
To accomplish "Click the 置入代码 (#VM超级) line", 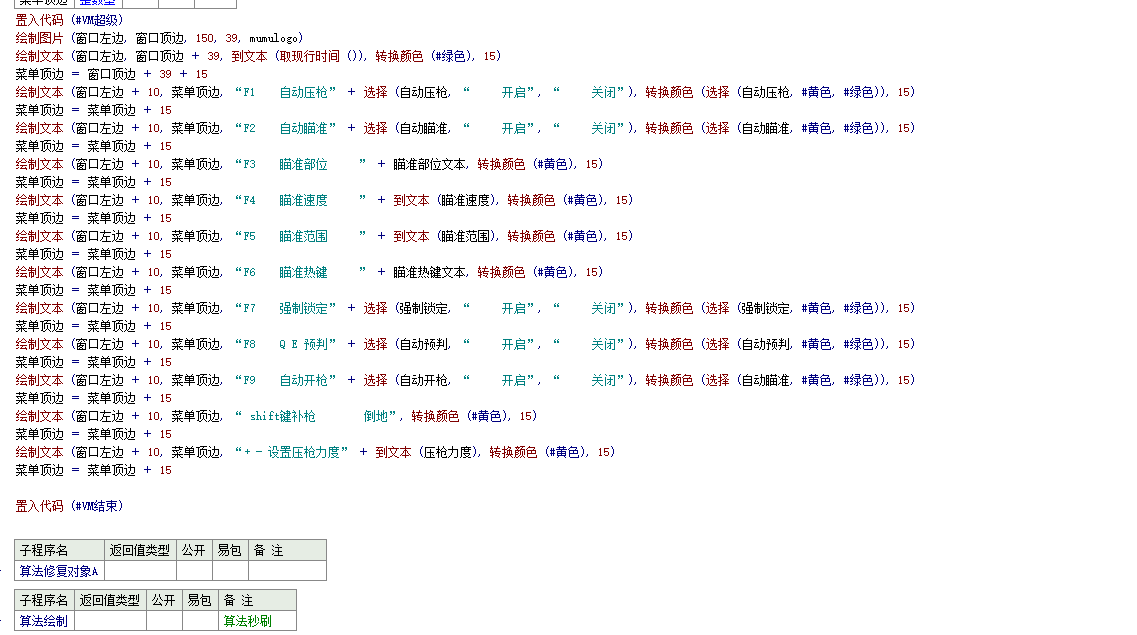I will click(69, 20).
